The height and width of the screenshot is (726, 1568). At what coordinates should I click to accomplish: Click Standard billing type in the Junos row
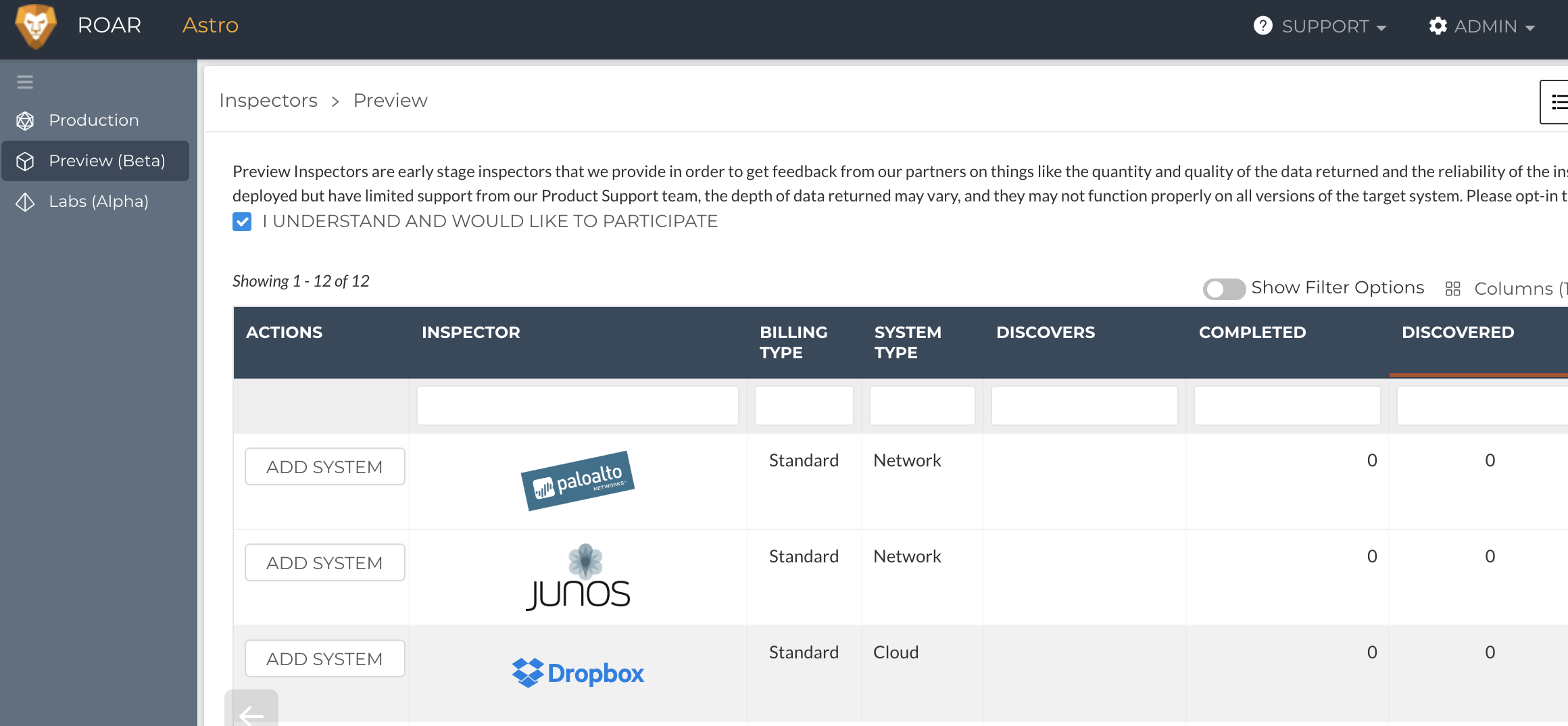point(804,556)
